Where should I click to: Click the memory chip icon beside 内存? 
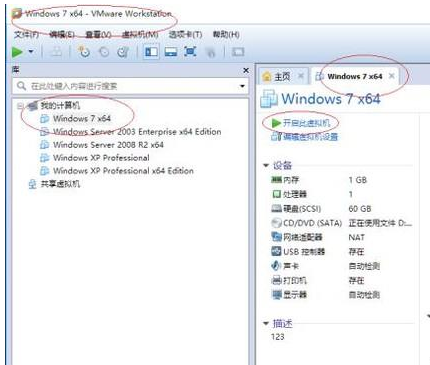(277, 180)
